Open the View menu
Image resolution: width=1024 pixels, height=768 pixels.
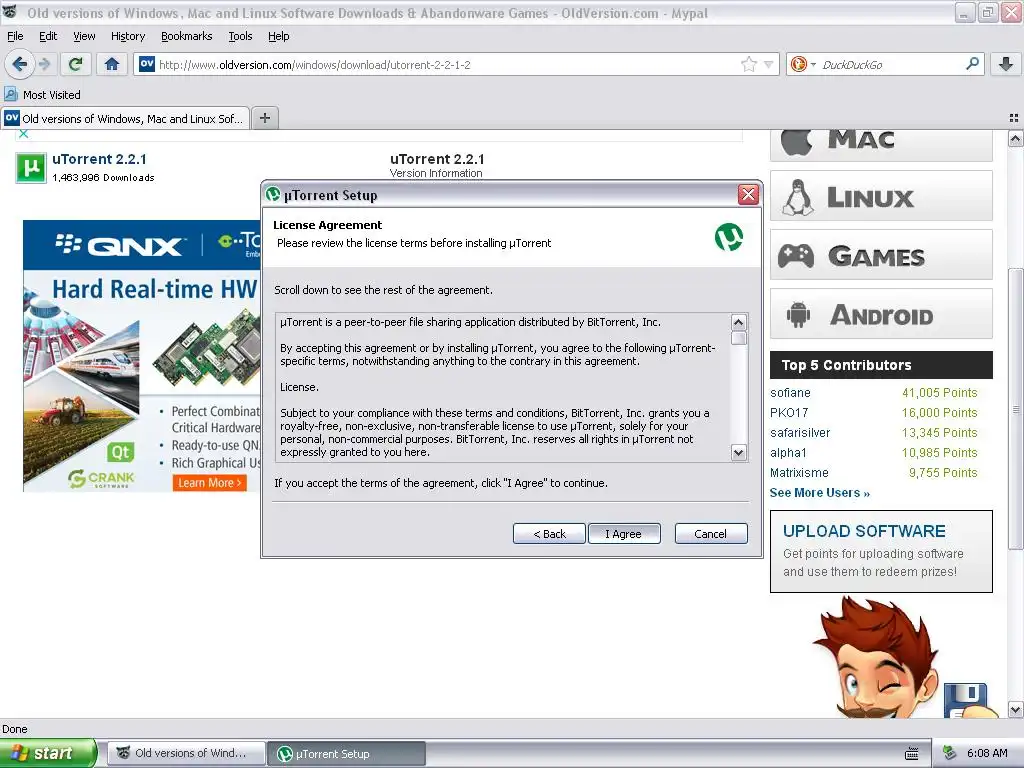pyautogui.click(x=84, y=36)
